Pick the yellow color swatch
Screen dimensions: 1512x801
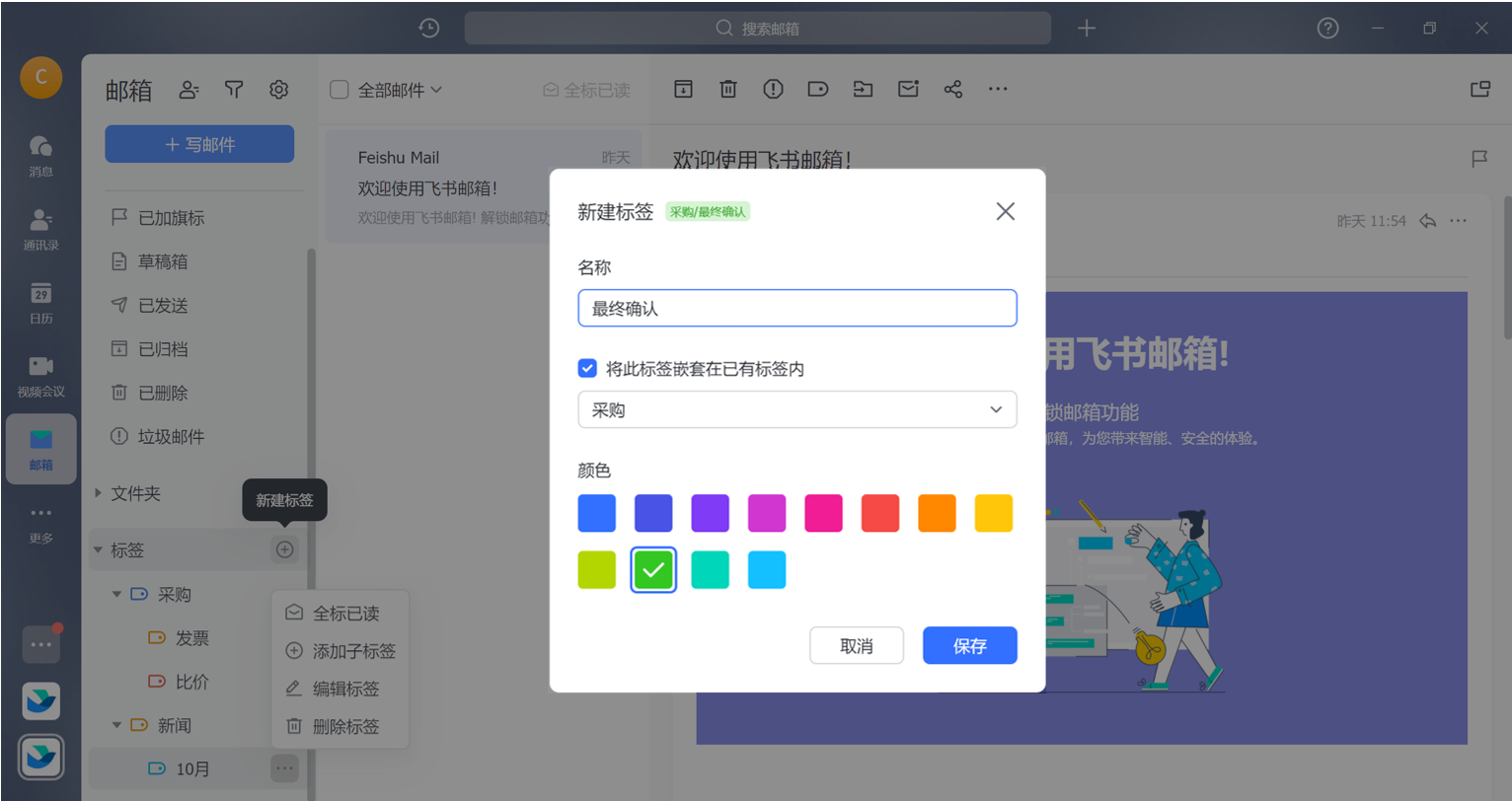point(994,513)
